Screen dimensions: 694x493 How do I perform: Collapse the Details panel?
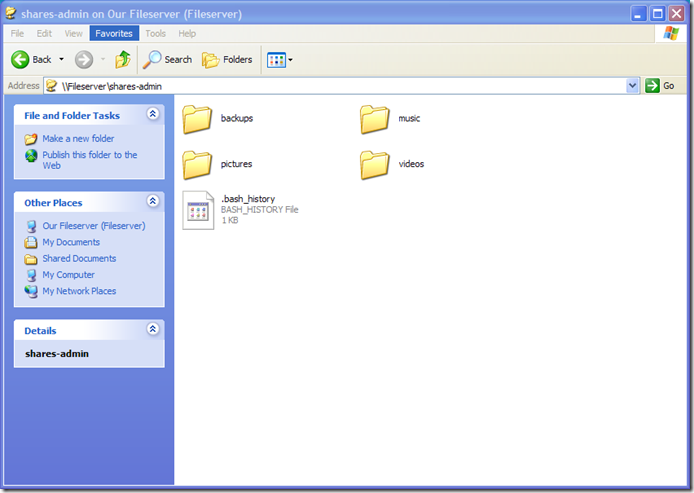point(153,329)
